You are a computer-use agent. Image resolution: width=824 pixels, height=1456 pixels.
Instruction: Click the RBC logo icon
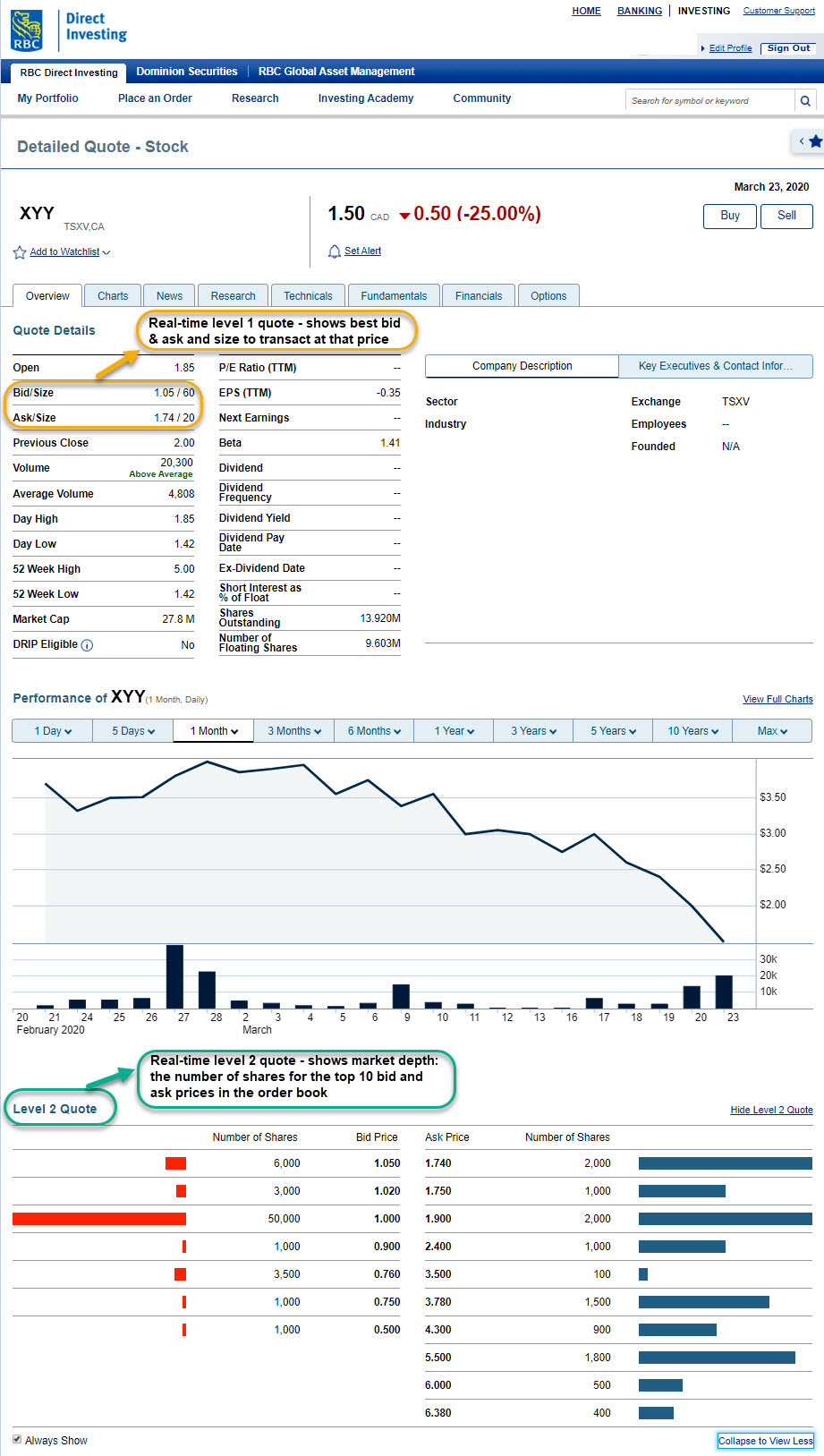[27, 30]
